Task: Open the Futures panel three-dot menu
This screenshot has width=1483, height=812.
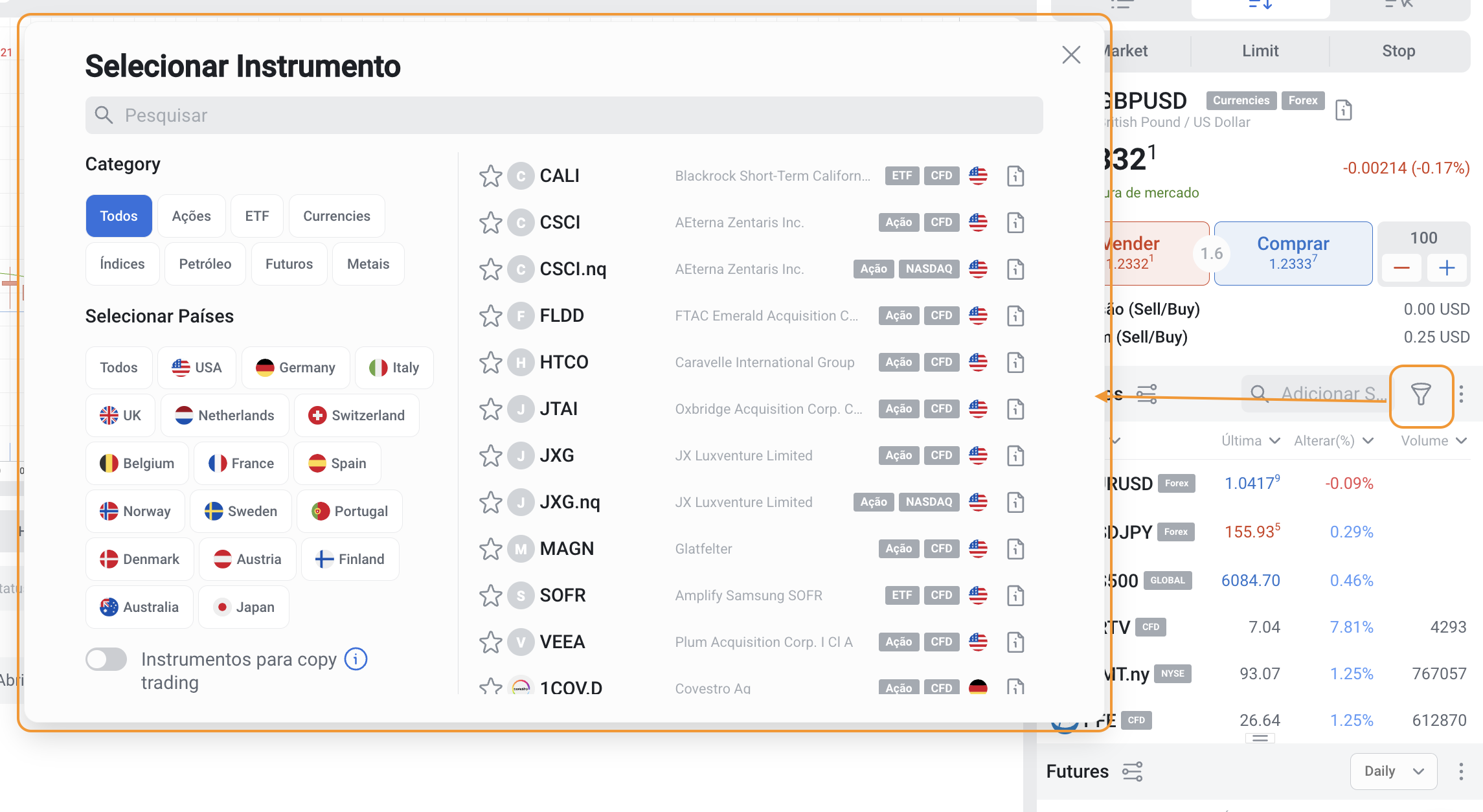Action: click(1461, 771)
